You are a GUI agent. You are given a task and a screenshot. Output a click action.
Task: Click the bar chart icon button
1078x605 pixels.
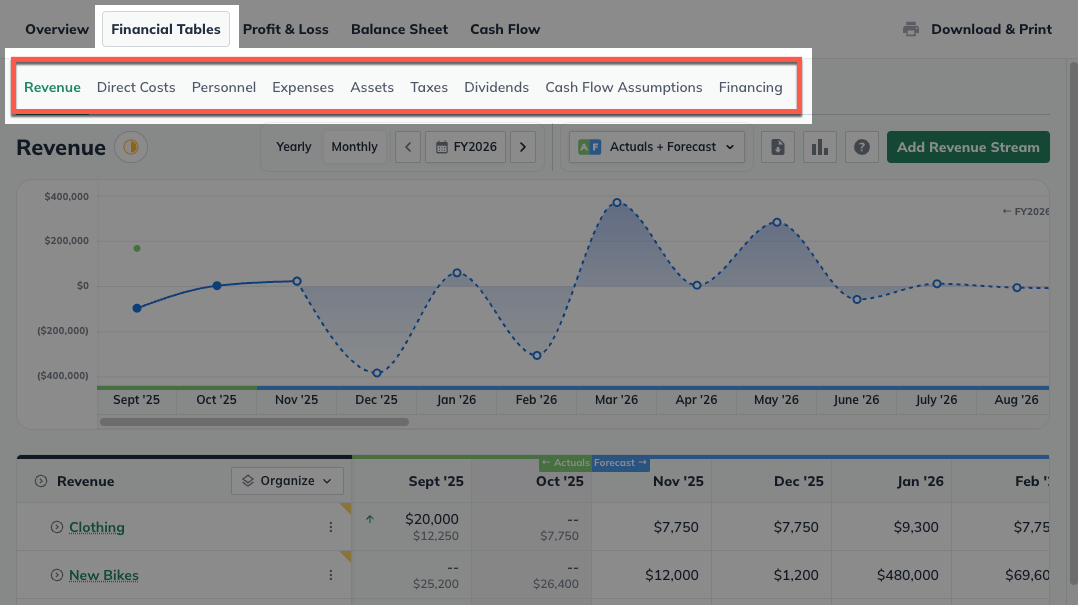pyautogui.click(x=820, y=147)
